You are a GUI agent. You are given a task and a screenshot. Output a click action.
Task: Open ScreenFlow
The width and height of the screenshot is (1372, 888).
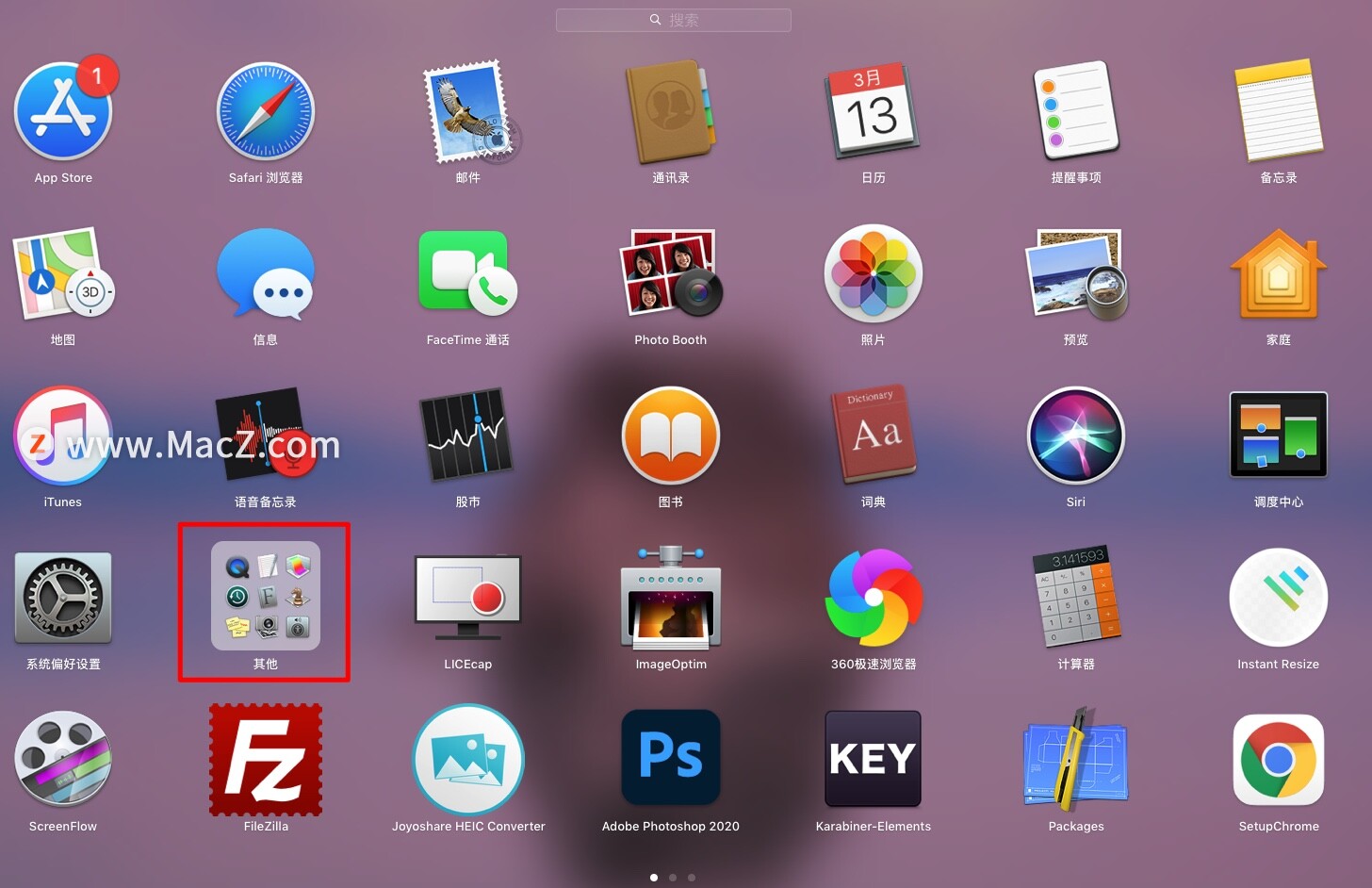63,760
